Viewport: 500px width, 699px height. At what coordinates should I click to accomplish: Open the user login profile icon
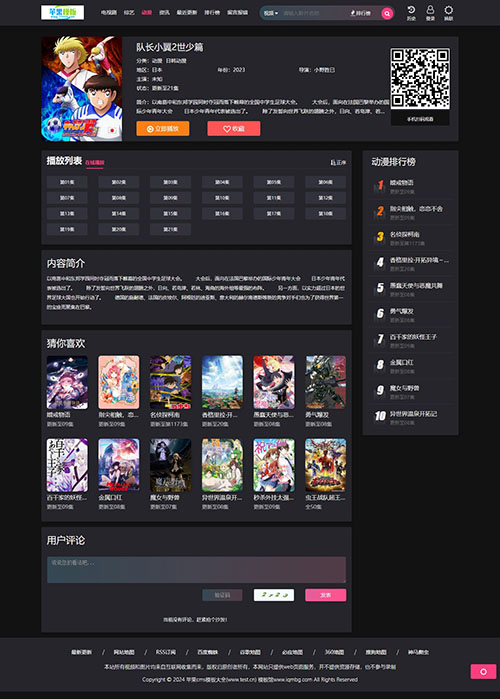click(x=430, y=13)
